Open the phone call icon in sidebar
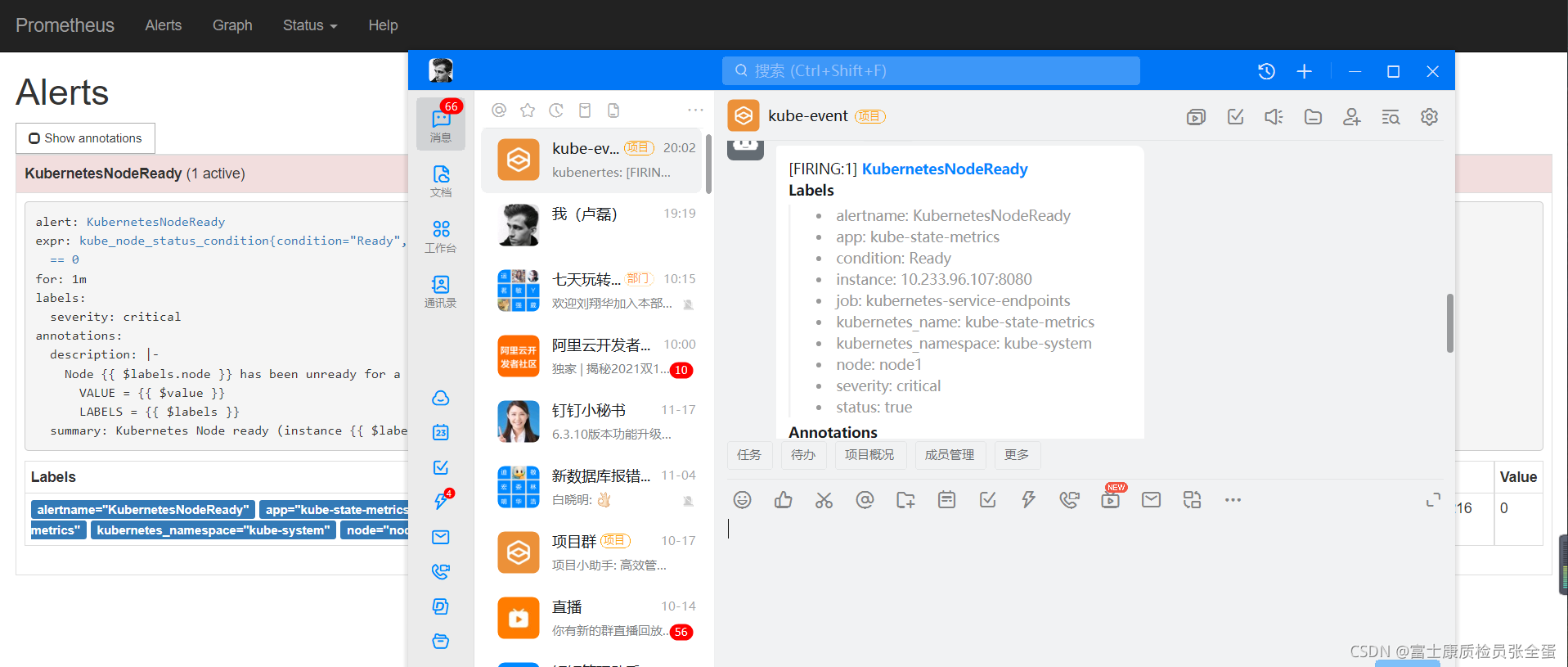The width and height of the screenshot is (1568, 667). click(441, 571)
